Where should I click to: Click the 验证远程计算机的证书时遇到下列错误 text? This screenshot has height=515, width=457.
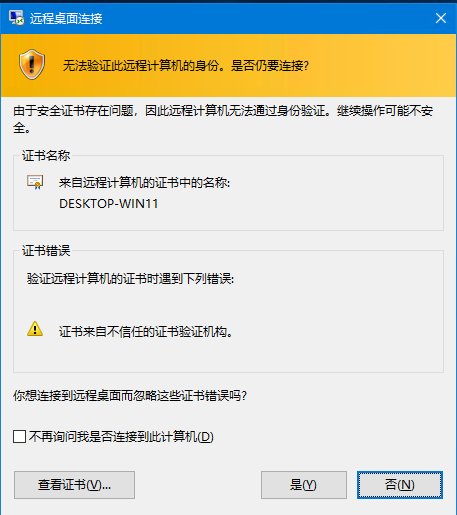130,279
